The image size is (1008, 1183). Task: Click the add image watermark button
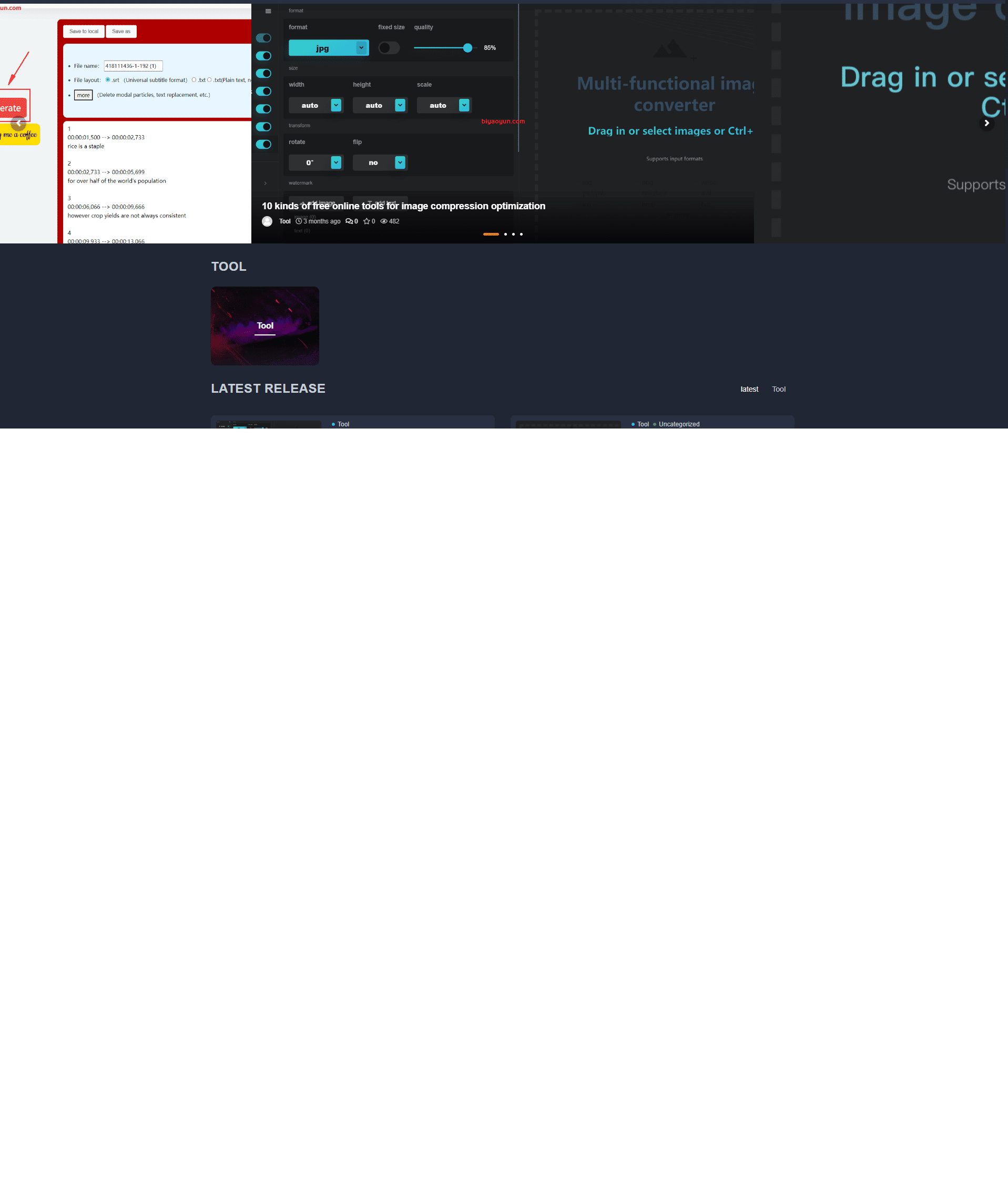point(317,203)
